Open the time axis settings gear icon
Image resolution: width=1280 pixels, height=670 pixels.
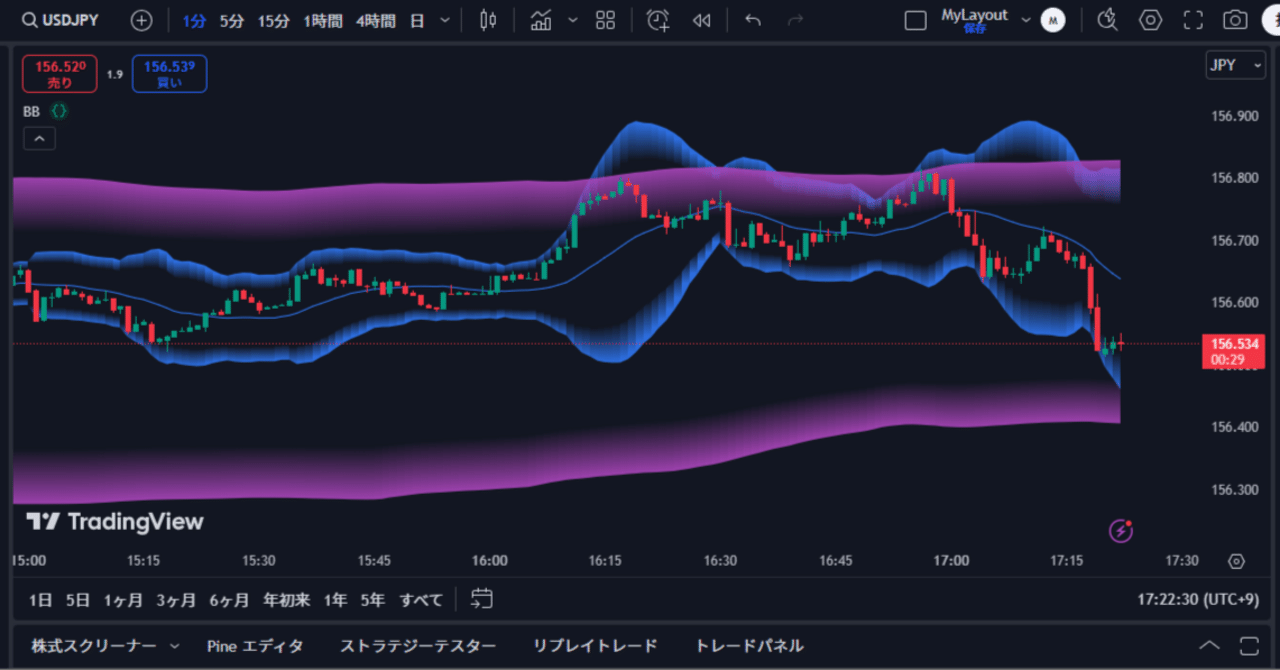point(1236,561)
